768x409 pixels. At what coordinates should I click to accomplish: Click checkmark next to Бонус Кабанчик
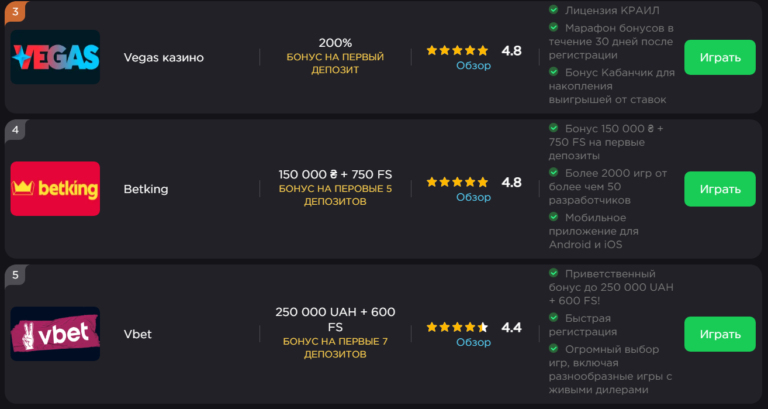click(554, 72)
